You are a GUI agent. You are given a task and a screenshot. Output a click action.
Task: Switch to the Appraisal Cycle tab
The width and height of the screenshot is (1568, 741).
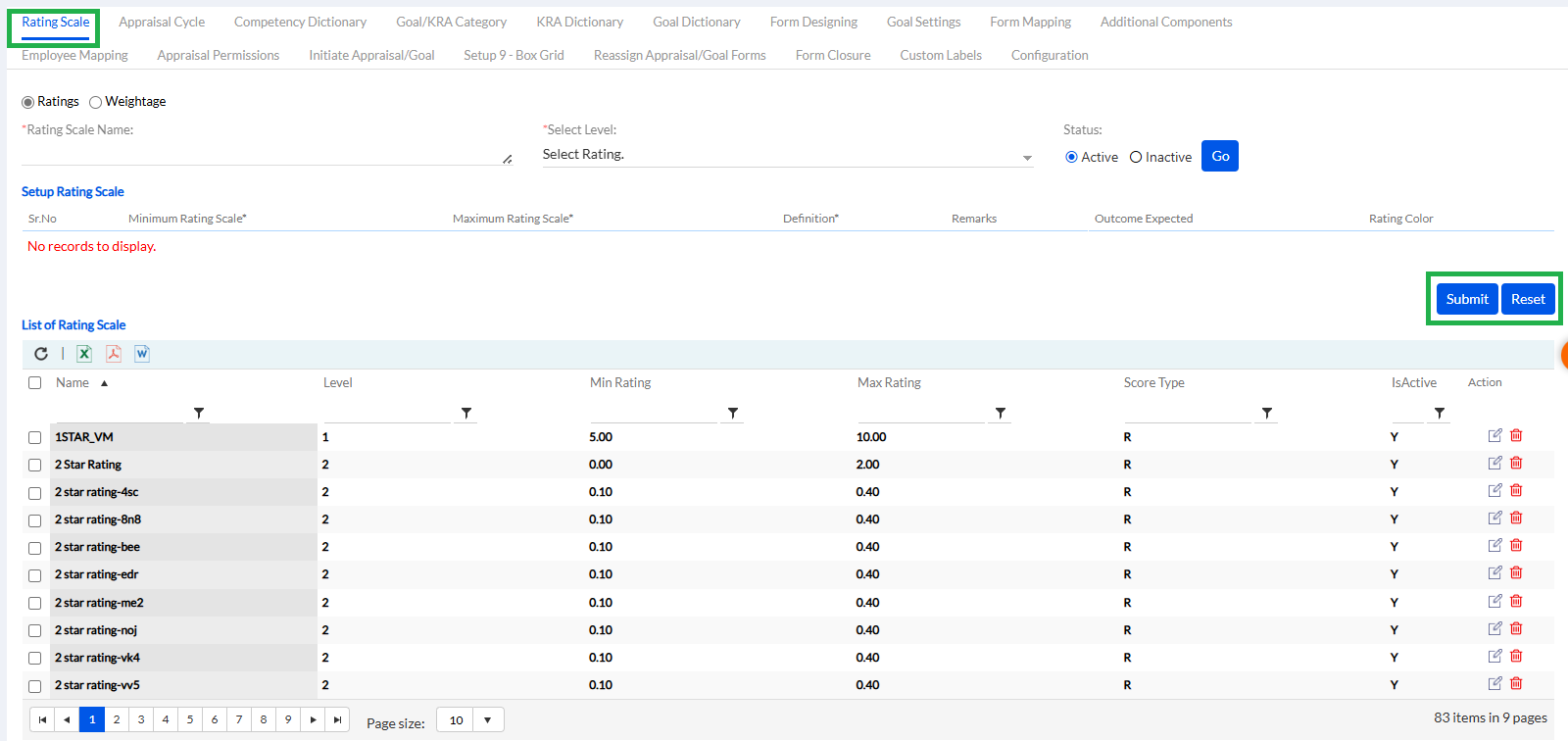pyautogui.click(x=162, y=22)
